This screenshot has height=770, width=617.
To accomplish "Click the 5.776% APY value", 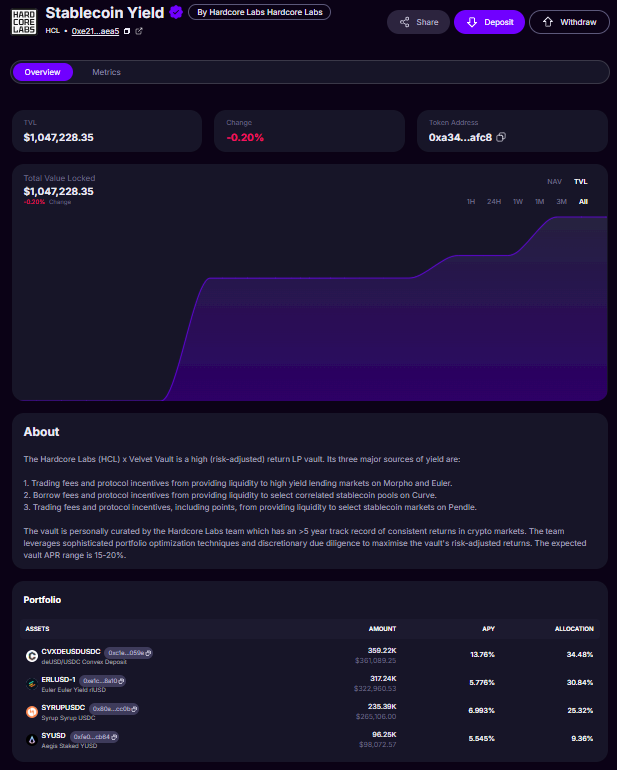I will [482, 683].
